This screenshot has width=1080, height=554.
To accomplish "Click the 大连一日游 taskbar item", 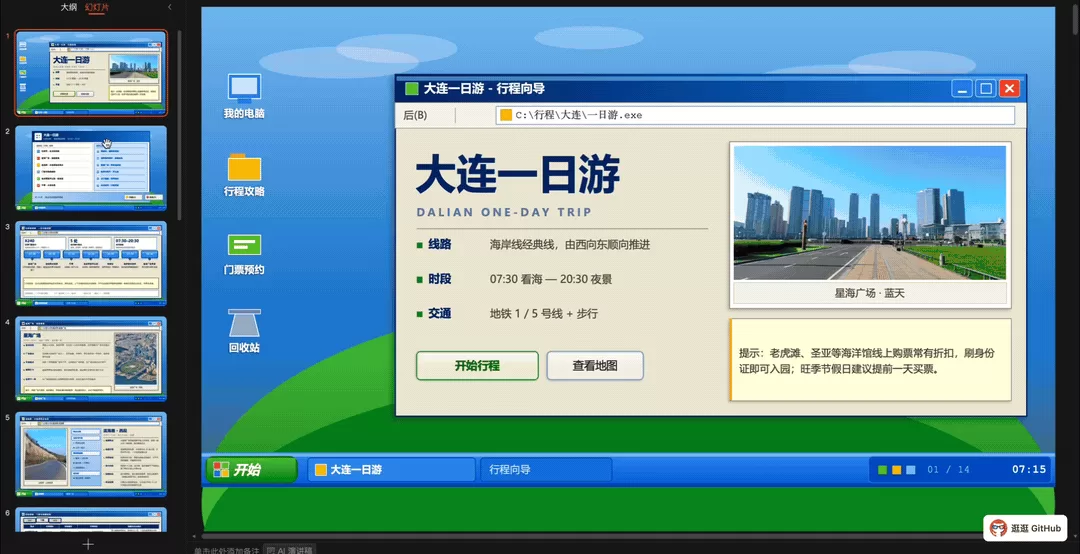I will pos(391,469).
